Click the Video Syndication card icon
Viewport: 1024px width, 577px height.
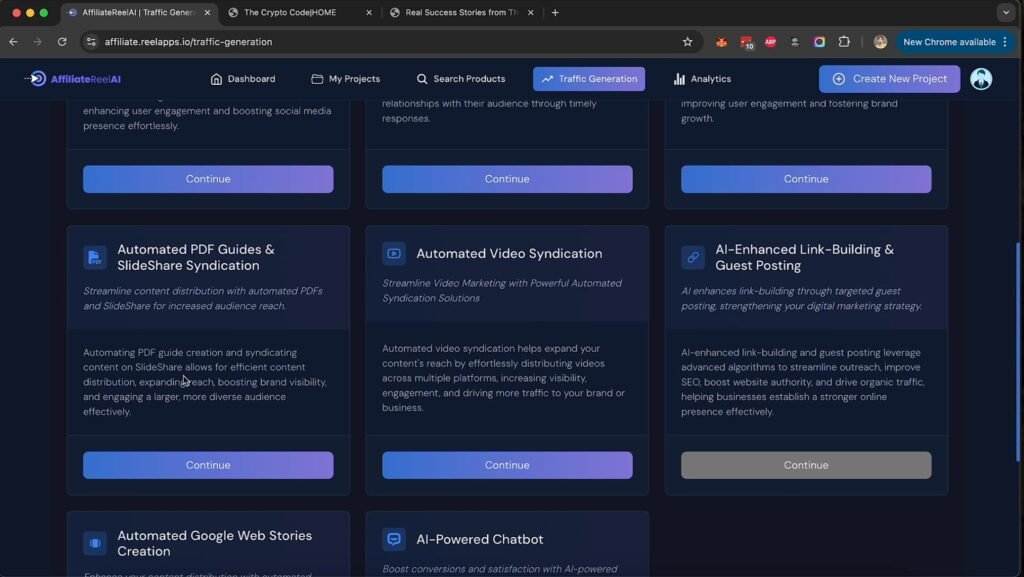coord(394,253)
